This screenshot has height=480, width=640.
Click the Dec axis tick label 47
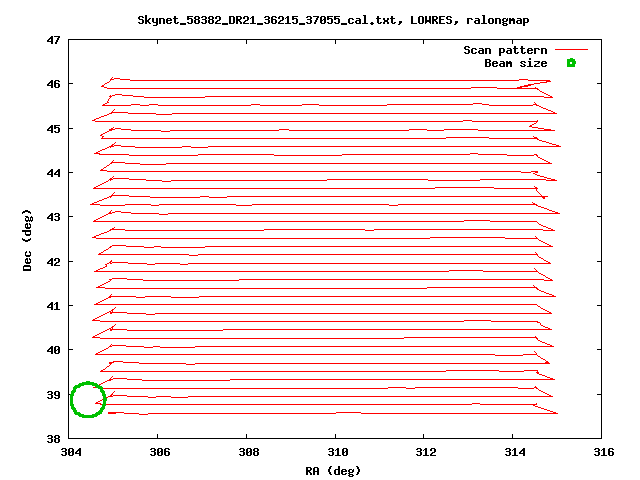pos(53,40)
